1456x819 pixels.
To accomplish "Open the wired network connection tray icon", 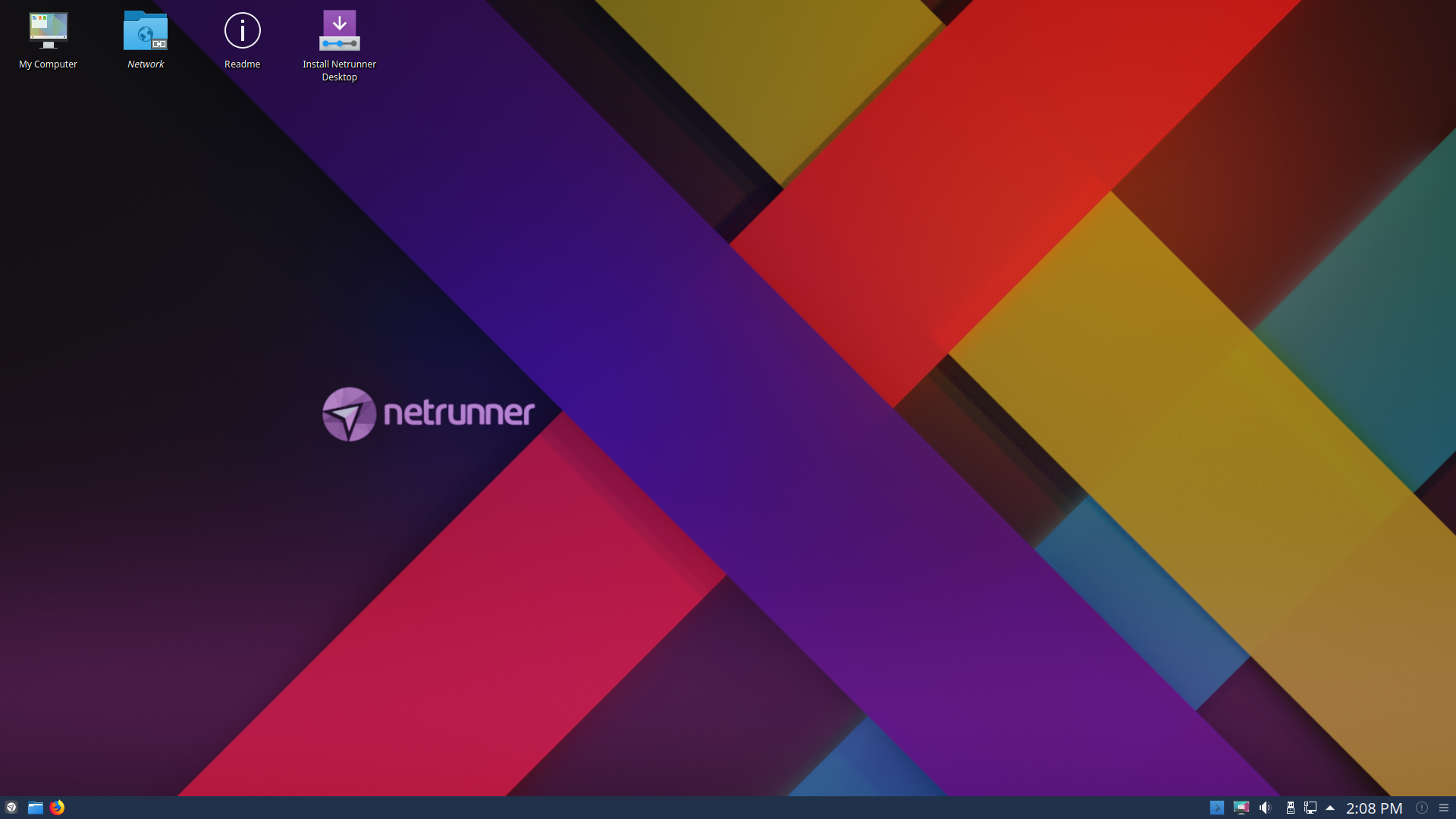I will (x=1310, y=808).
